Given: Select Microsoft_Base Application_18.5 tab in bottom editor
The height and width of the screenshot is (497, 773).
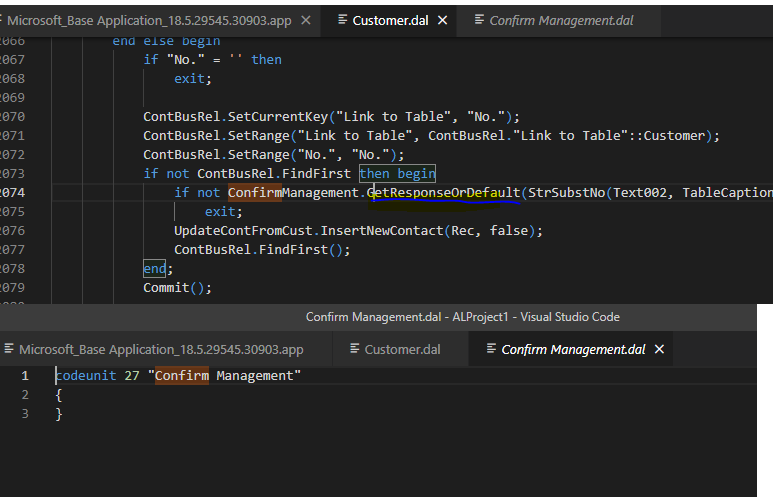Looking at the screenshot, I should click(161, 350).
